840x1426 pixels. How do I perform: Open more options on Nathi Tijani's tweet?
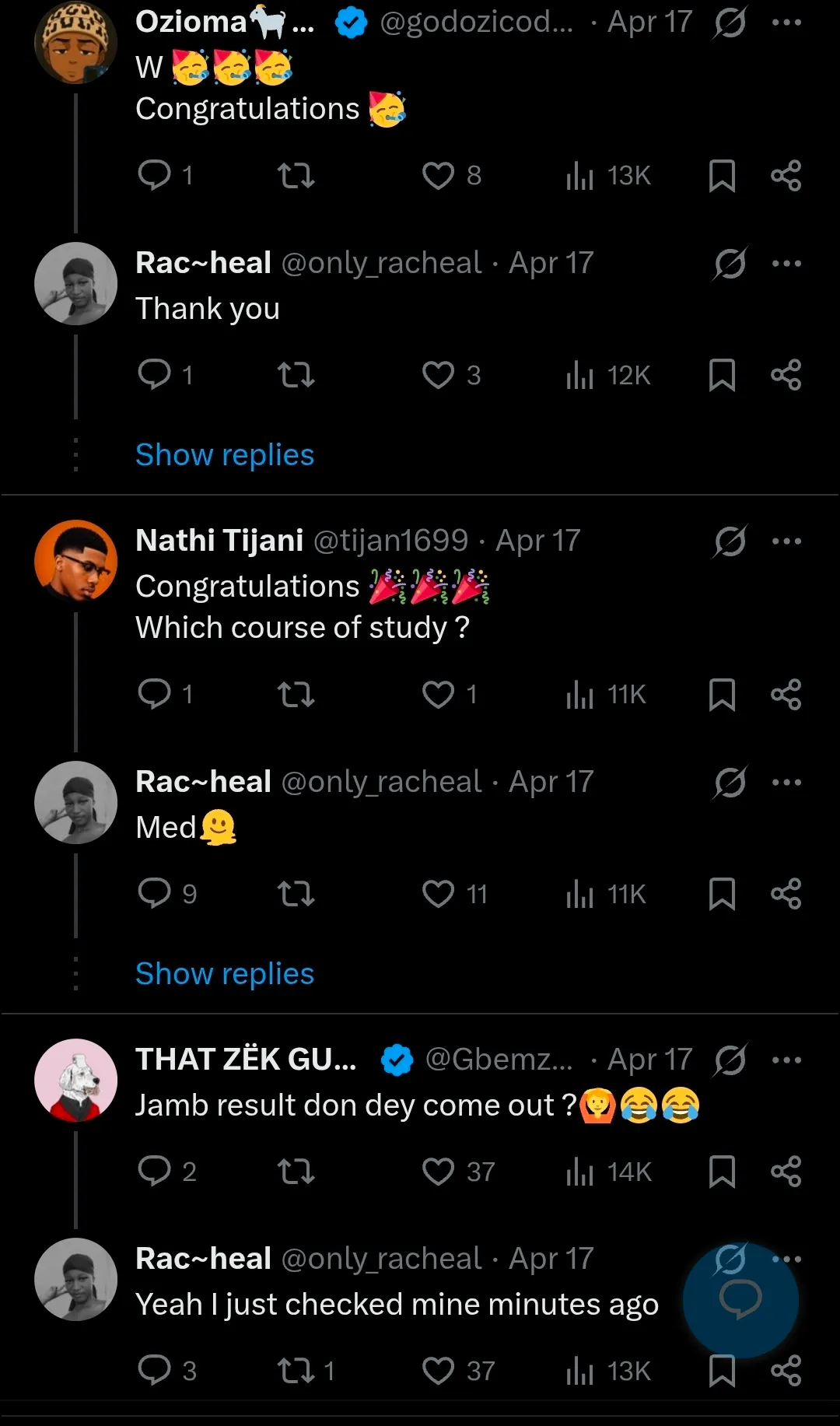(786, 541)
